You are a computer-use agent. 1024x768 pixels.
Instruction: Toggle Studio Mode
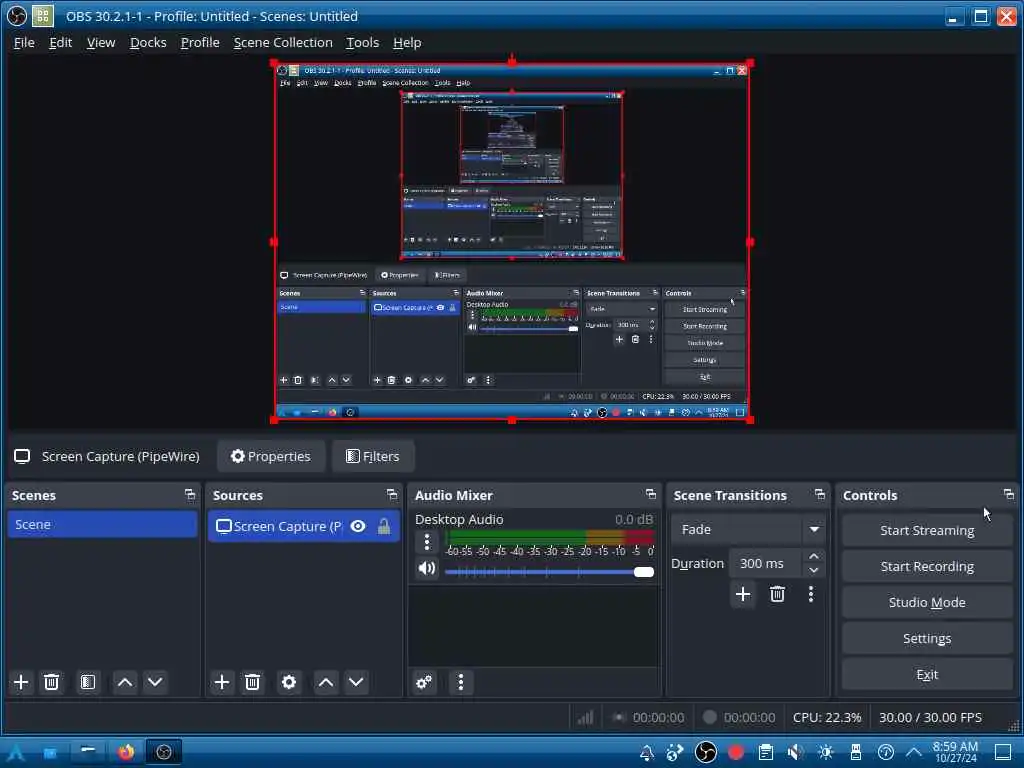click(x=927, y=602)
